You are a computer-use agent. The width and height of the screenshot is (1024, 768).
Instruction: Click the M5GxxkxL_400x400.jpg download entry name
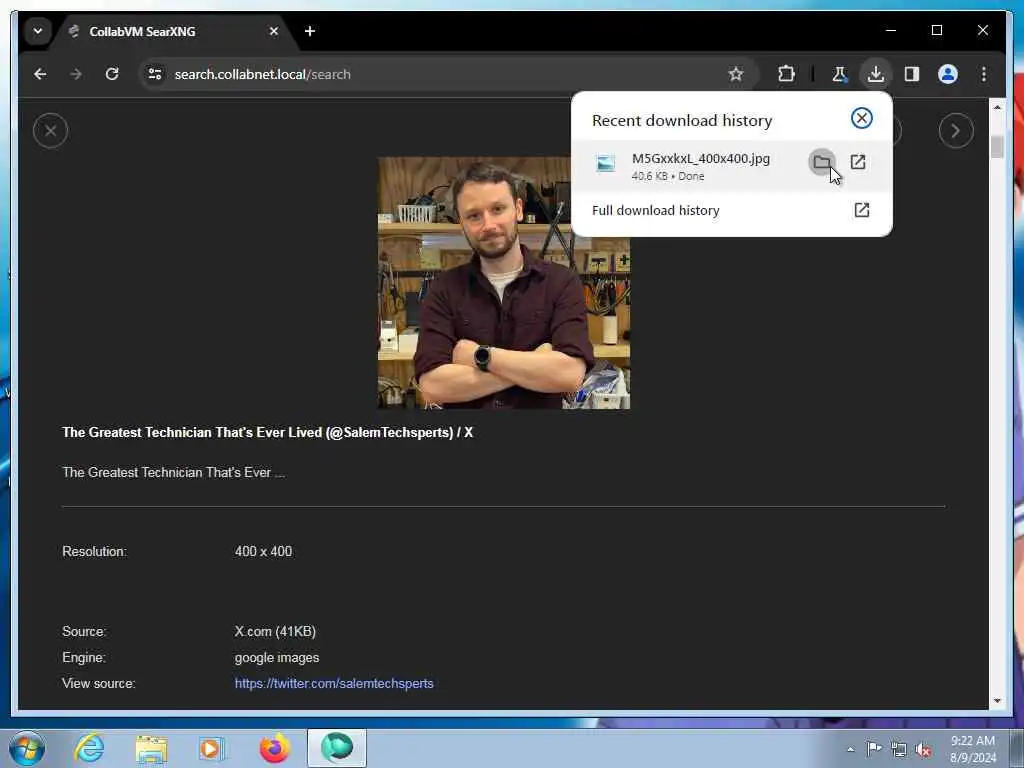(x=701, y=159)
